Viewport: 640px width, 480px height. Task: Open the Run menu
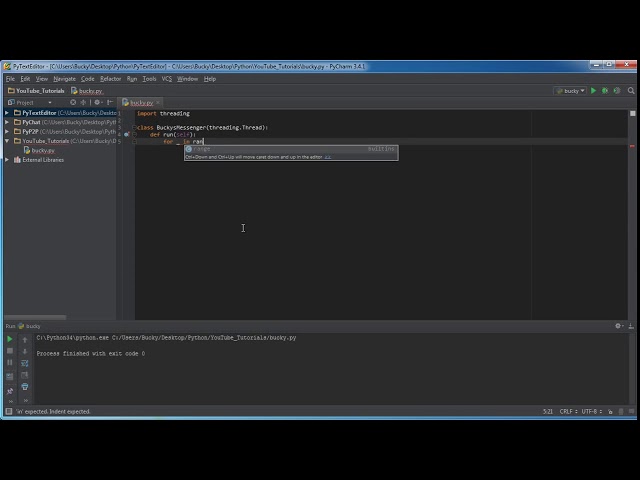pos(132,79)
